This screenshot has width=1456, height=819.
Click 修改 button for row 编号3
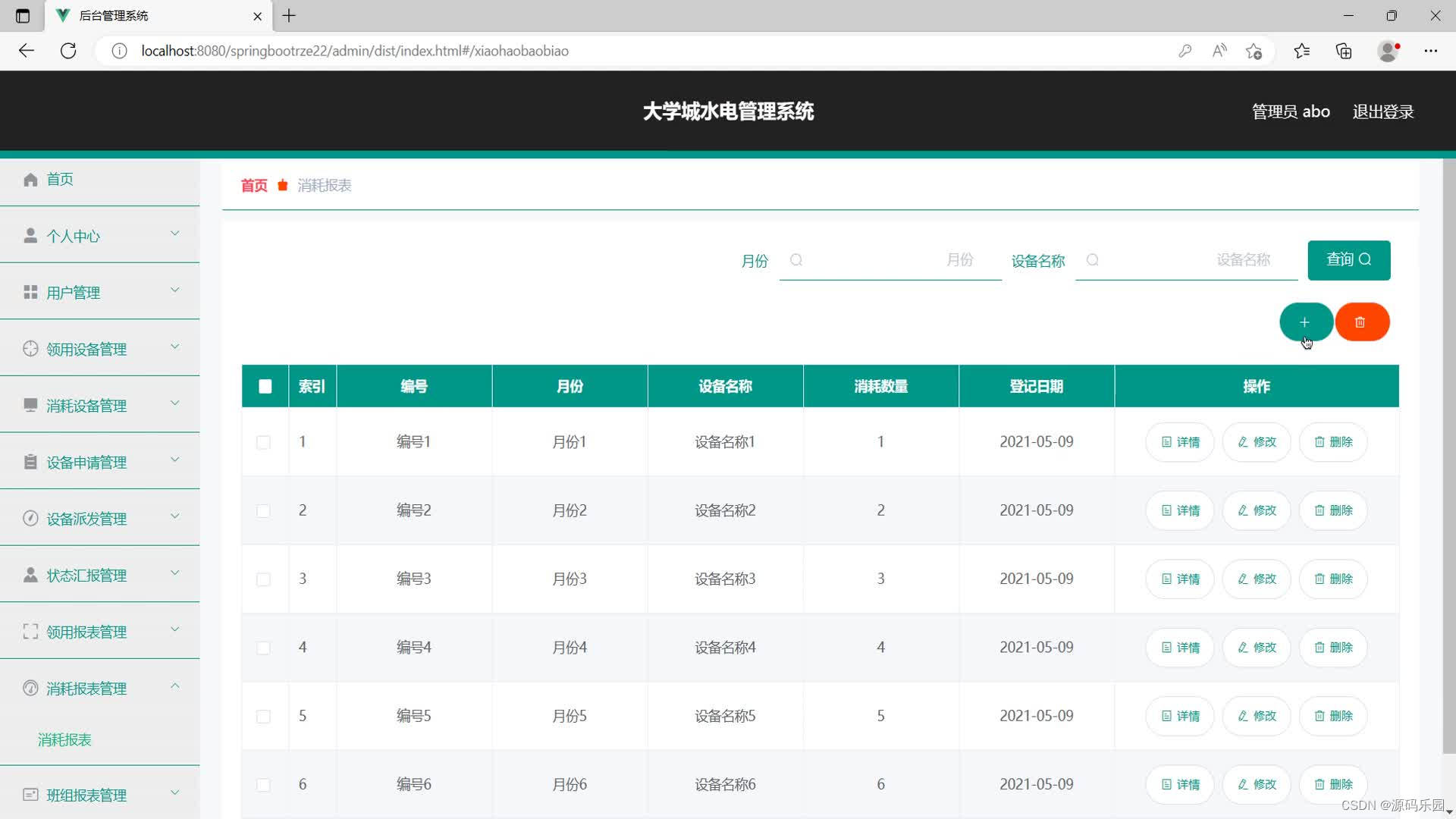[x=1257, y=579]
